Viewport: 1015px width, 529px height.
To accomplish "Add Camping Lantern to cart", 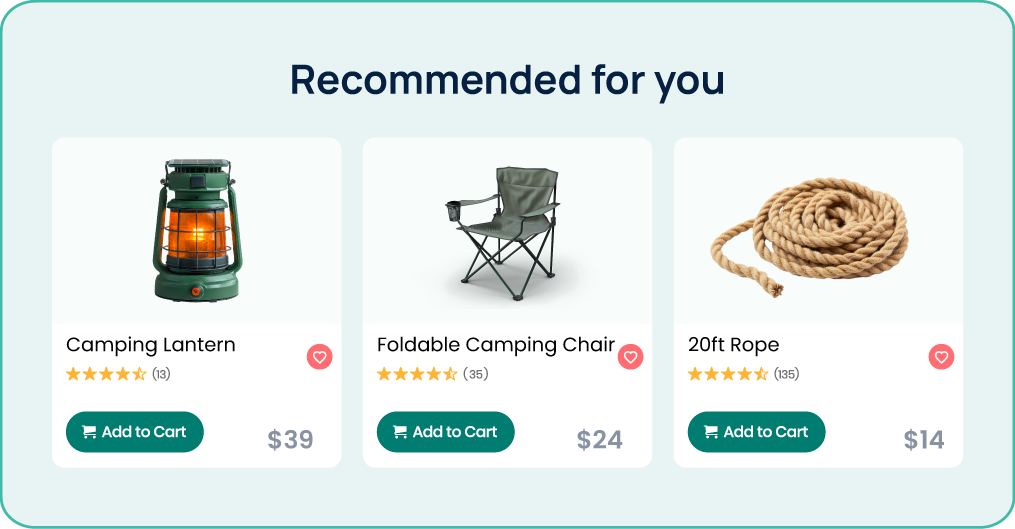I will pyautogui.click(x=135, y=432).
